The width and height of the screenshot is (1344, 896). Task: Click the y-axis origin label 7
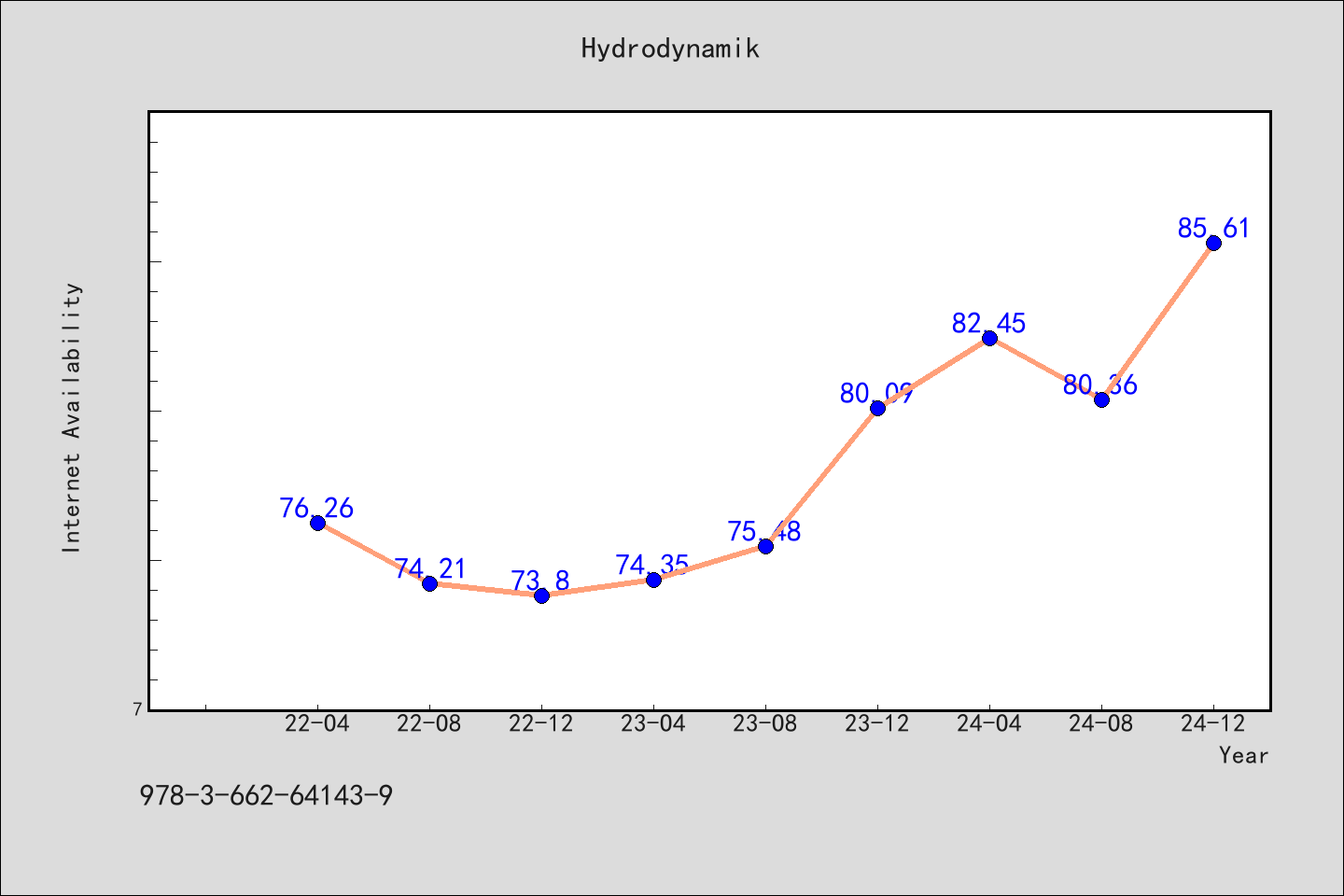pyautogui.click(x=138, y=709)
